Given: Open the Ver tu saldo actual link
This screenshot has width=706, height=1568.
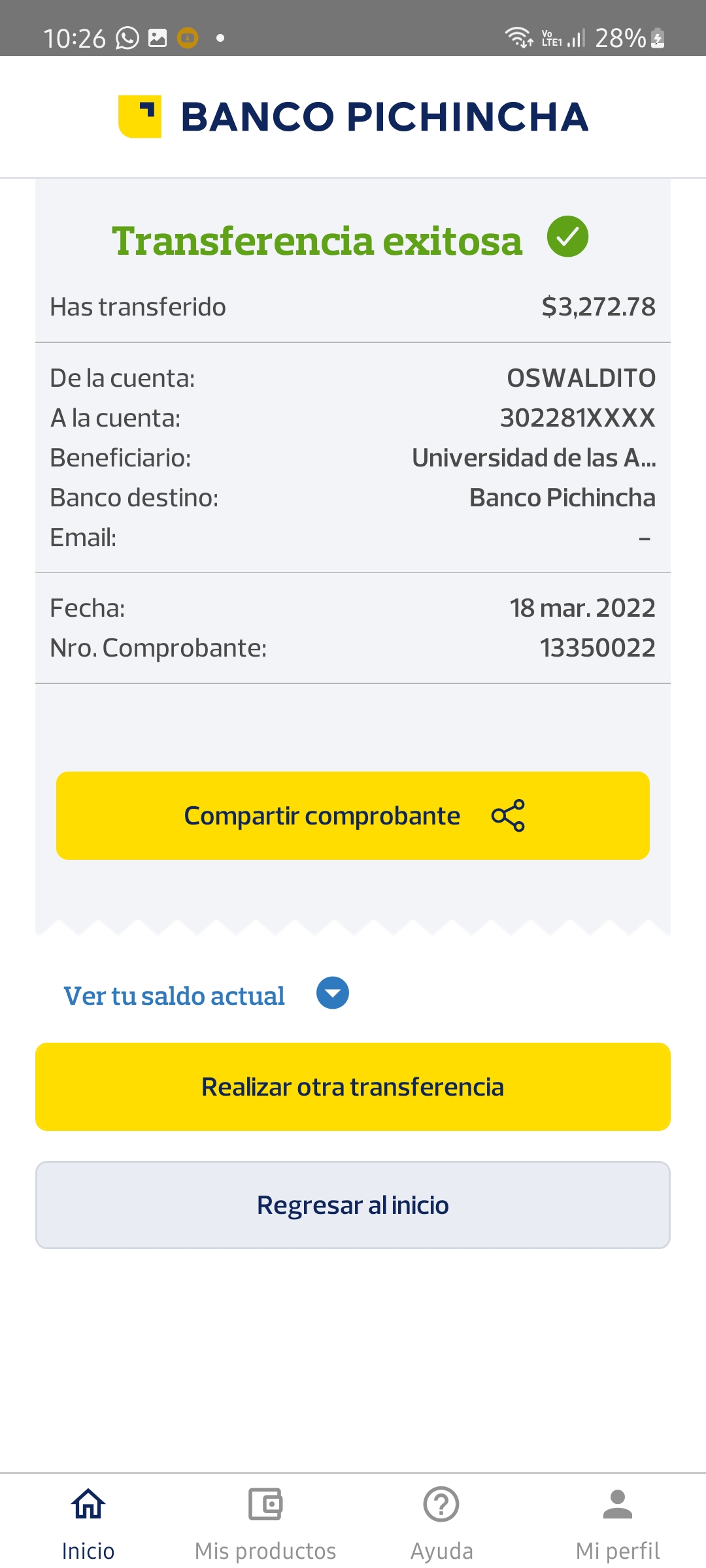Looking at the screenshot, I should [x=174, y=996].
